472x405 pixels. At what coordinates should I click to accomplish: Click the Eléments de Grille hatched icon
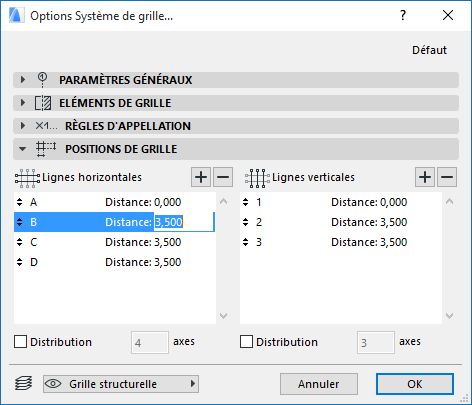pos(43,103)
